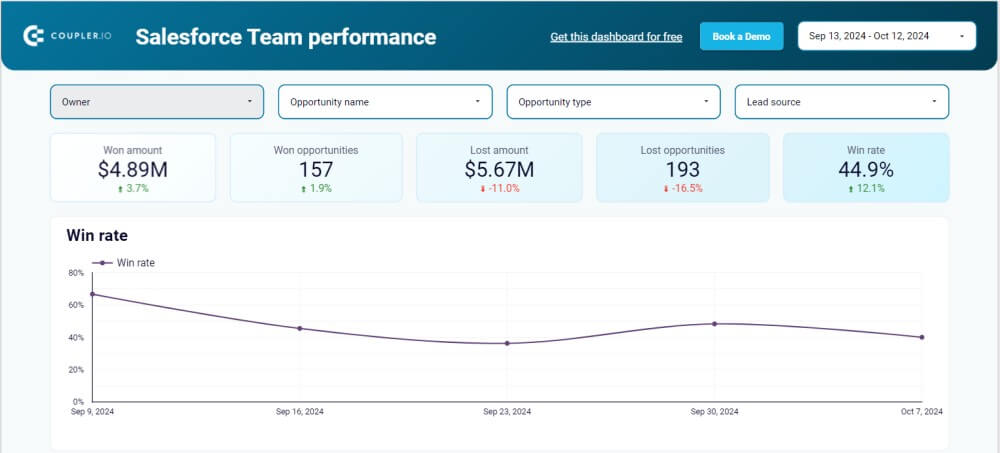Click the up arrow beside 1.9% change

click(304, 188)
